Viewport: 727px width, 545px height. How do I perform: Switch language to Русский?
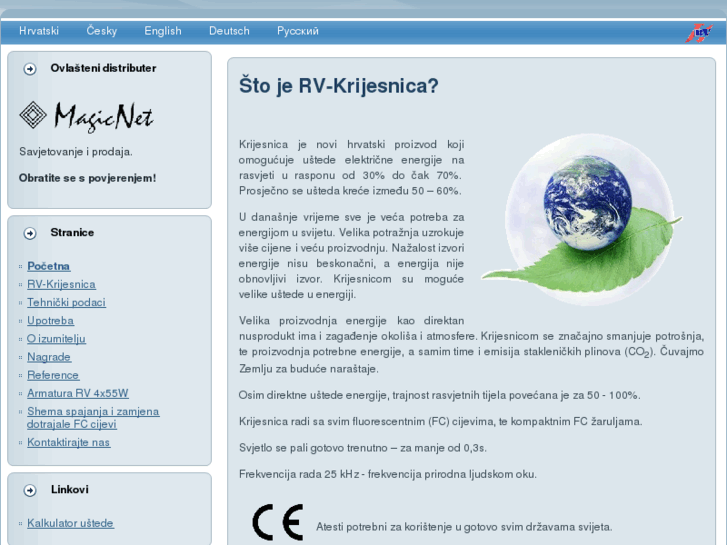[298, 31]
